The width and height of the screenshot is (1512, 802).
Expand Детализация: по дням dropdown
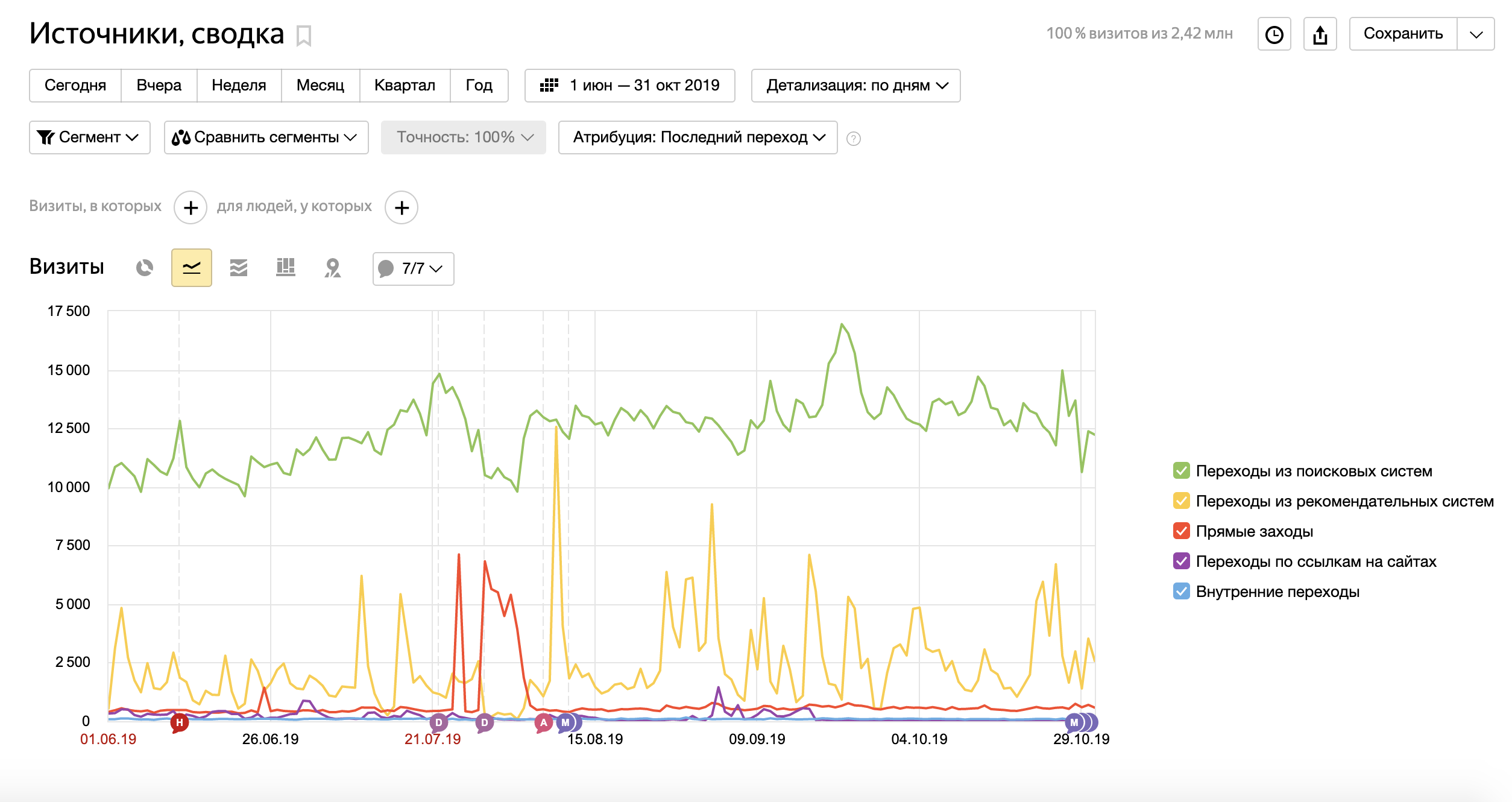pyautogui.click(x=855, y=86)
